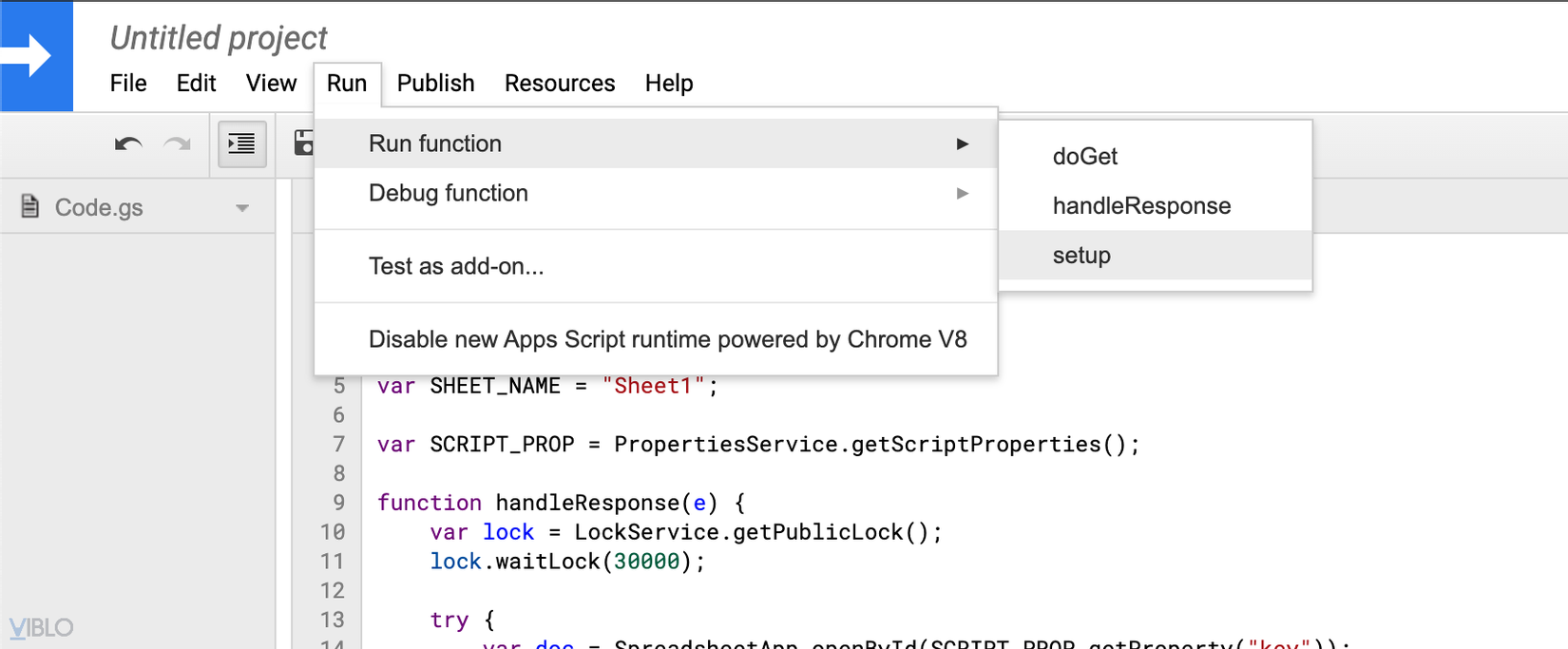
Task: Choose handleResponse from the function list
Action: [1141, 206]
